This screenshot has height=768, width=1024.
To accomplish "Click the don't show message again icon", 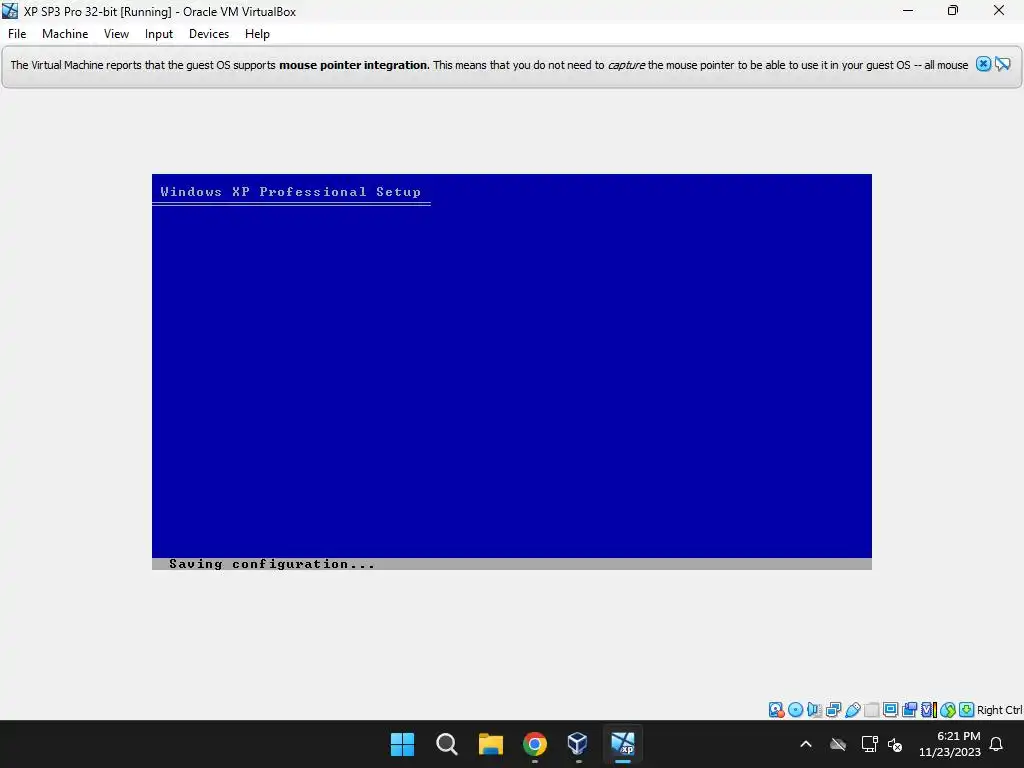I will 1002,64.
